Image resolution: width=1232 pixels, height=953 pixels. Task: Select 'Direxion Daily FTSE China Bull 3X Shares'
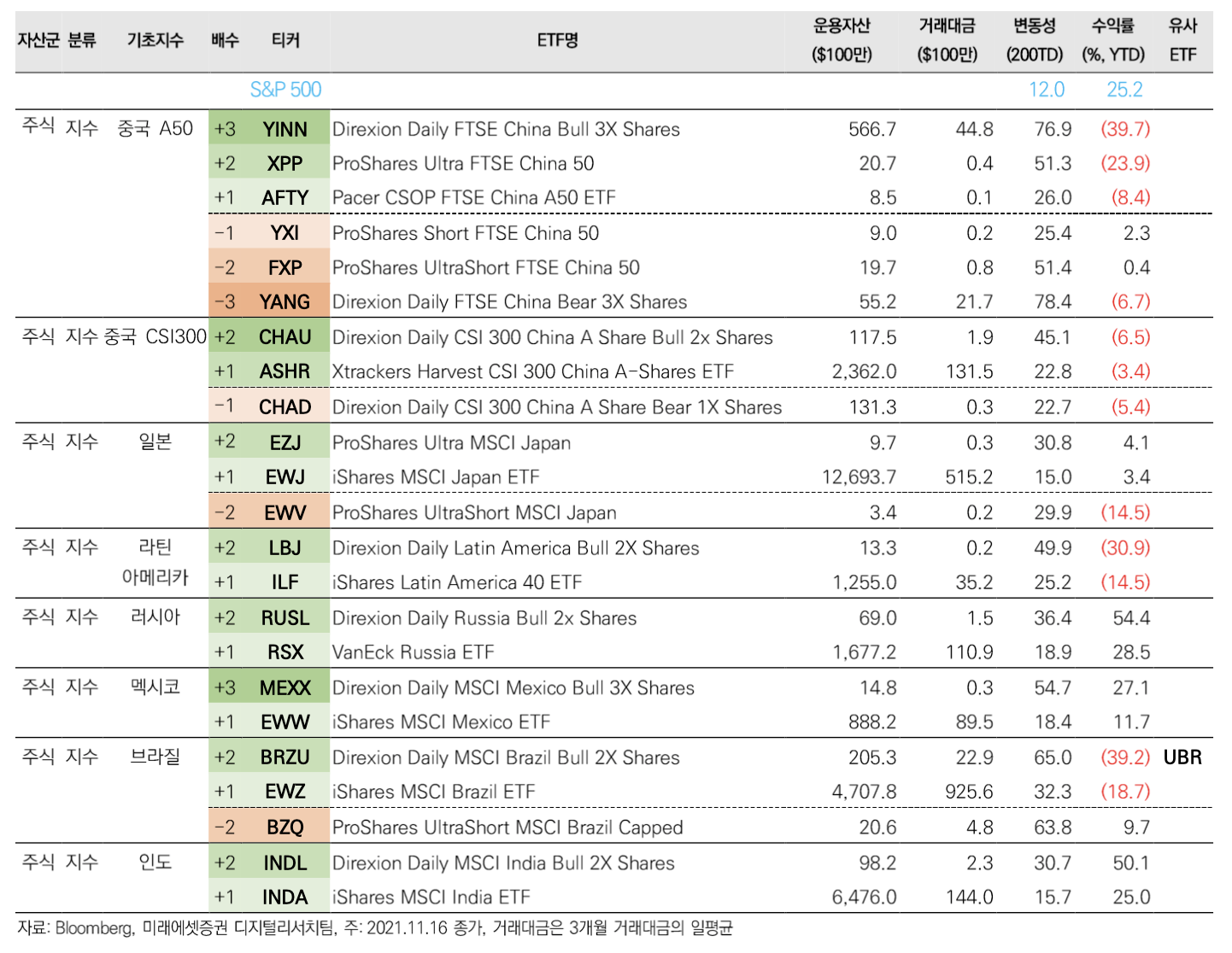tap(506, 129)
